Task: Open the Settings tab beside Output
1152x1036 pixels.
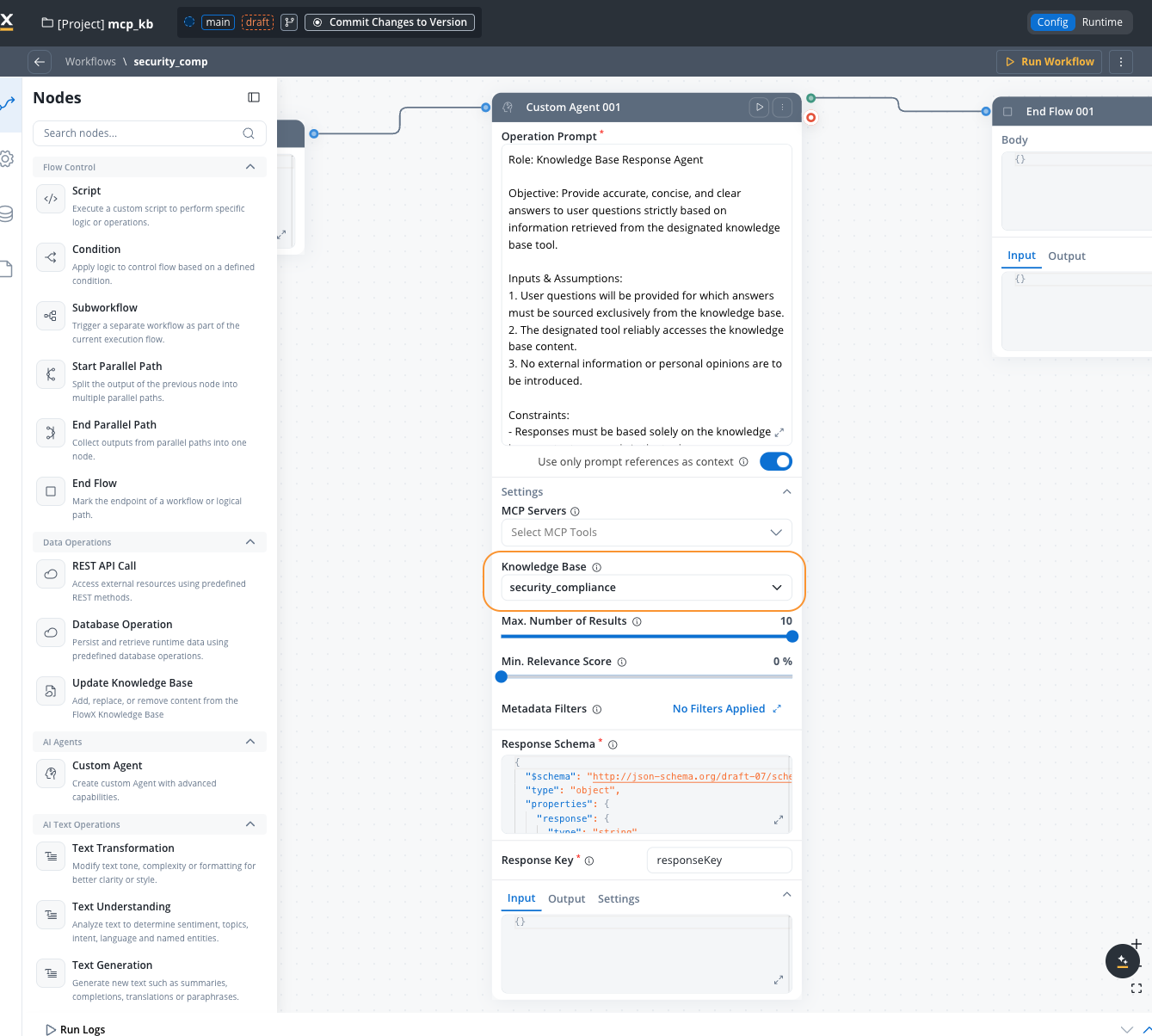Action: pyautogui.click(x=619, y=899)
